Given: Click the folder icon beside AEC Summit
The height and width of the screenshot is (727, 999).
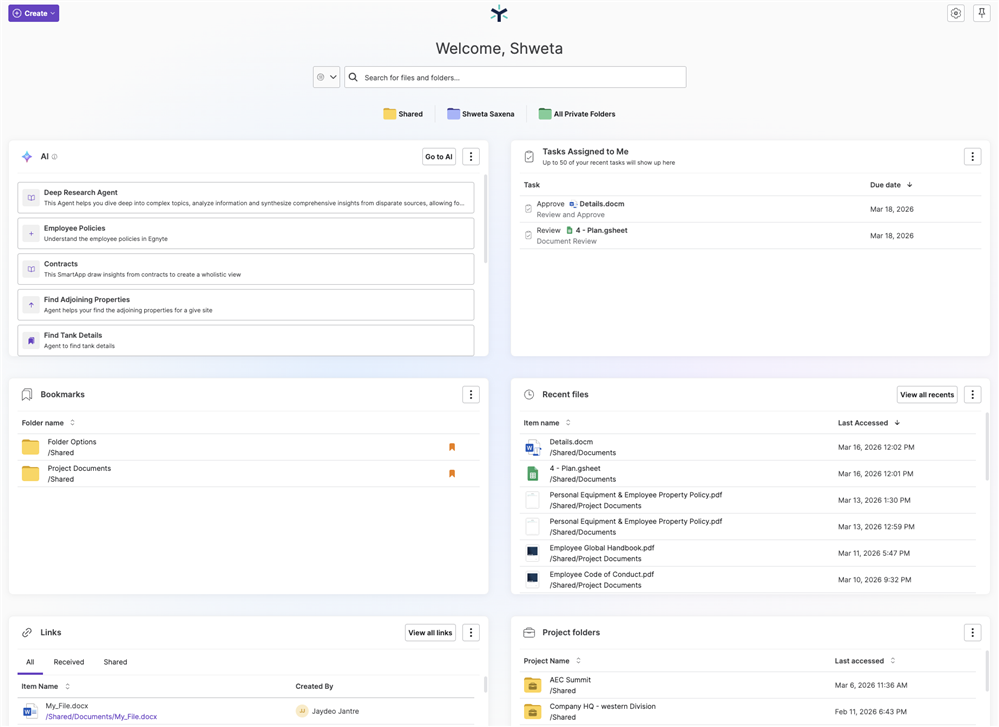Looking at the screenshot, I should 533,684.
